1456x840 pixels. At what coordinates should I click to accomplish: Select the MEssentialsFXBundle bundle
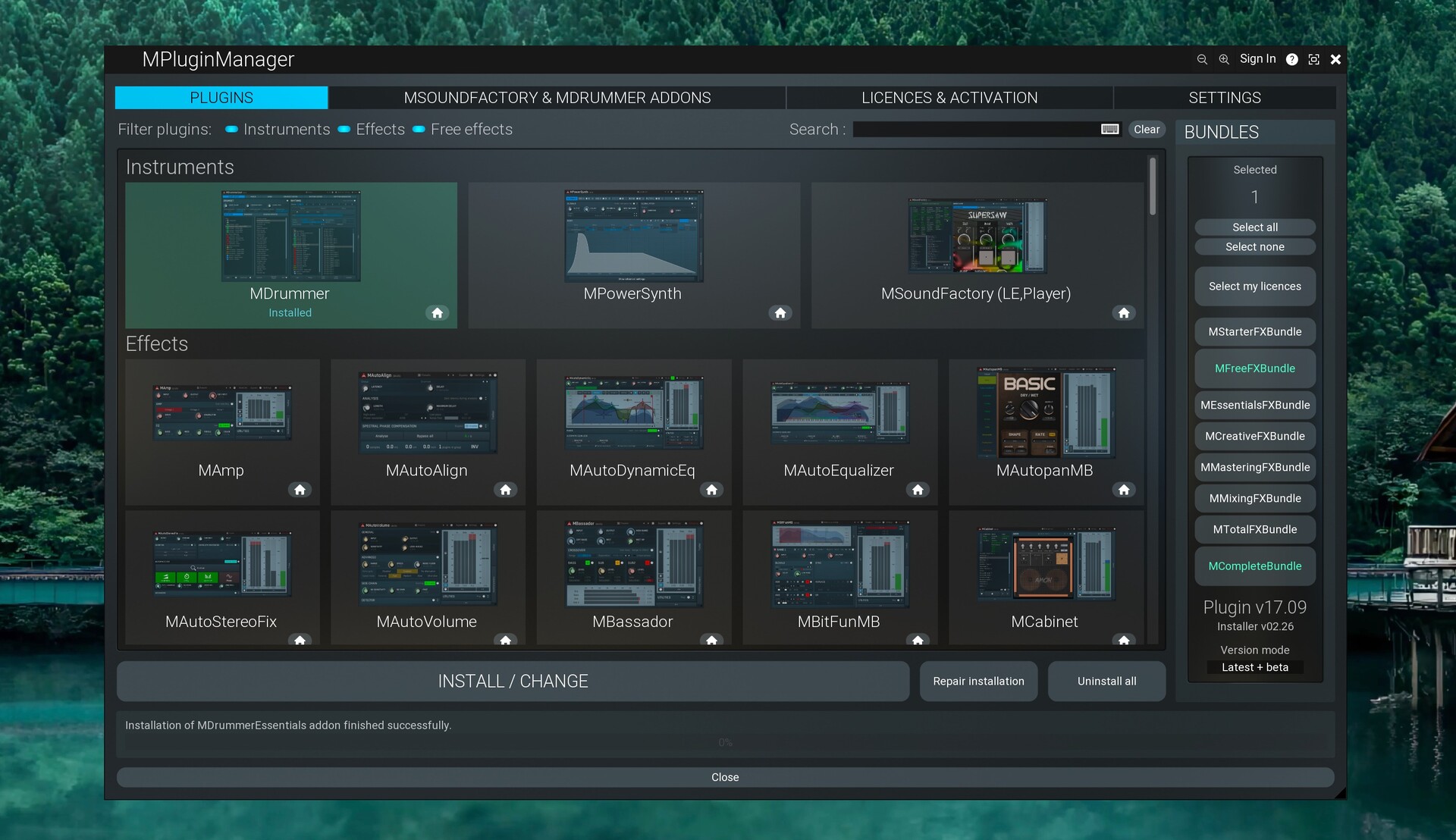tap(1255, 406)
